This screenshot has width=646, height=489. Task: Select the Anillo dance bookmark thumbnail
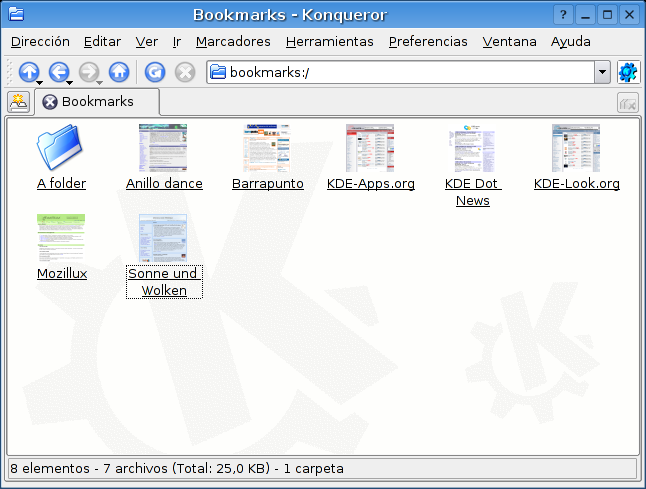point(163,147)
